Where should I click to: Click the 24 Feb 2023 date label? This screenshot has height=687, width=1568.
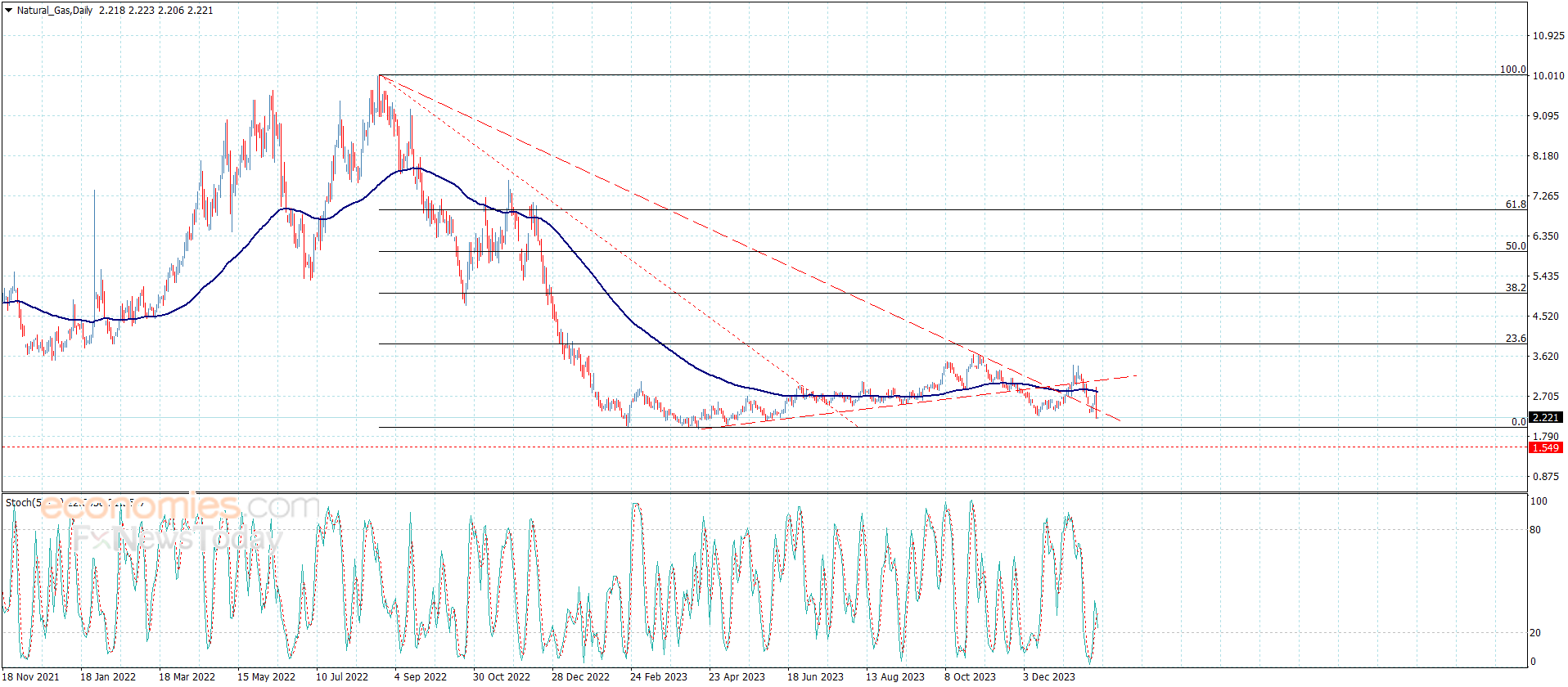click(658, 676)
